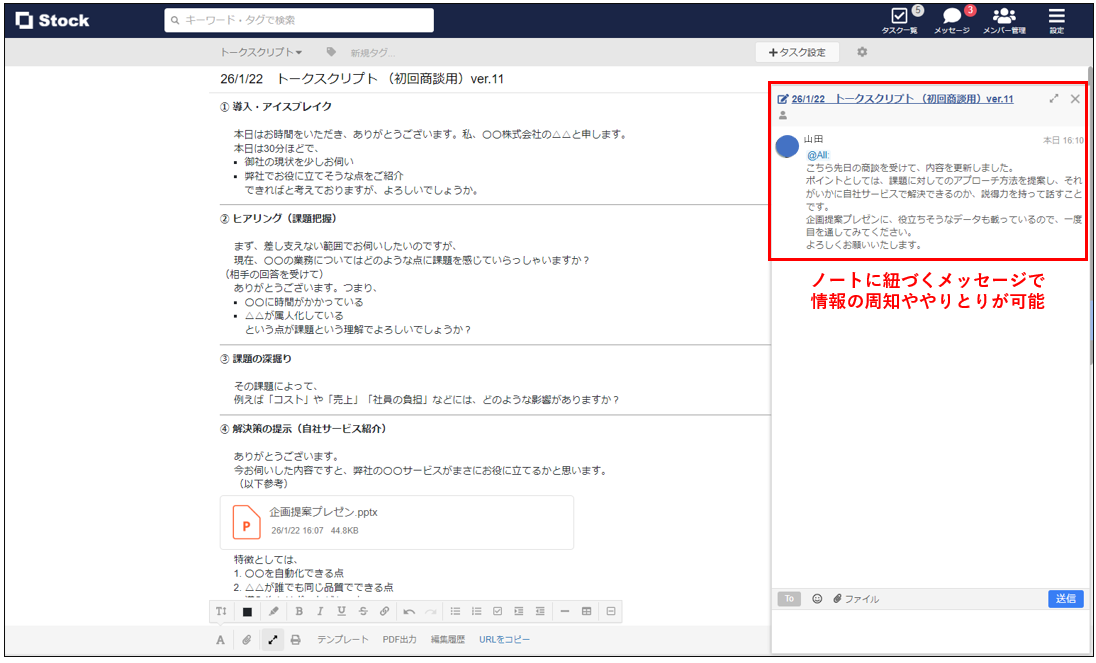Undo the last edit with the undo arrow
1096x663 pixels.
pyautogui.click(x=410, y=611)
